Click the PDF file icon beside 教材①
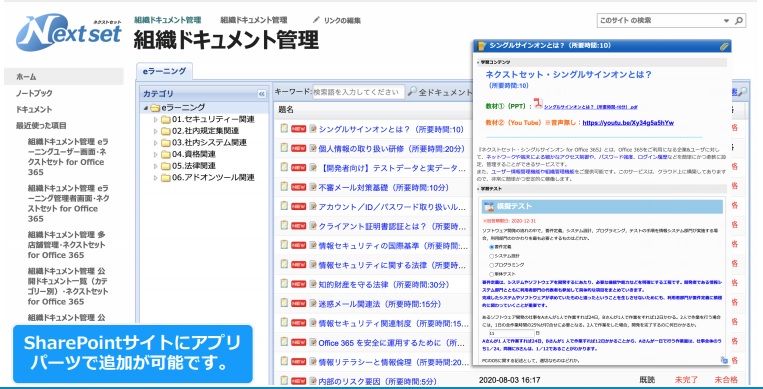The height and width of the screenshot is (389, 763). (538, 104)
